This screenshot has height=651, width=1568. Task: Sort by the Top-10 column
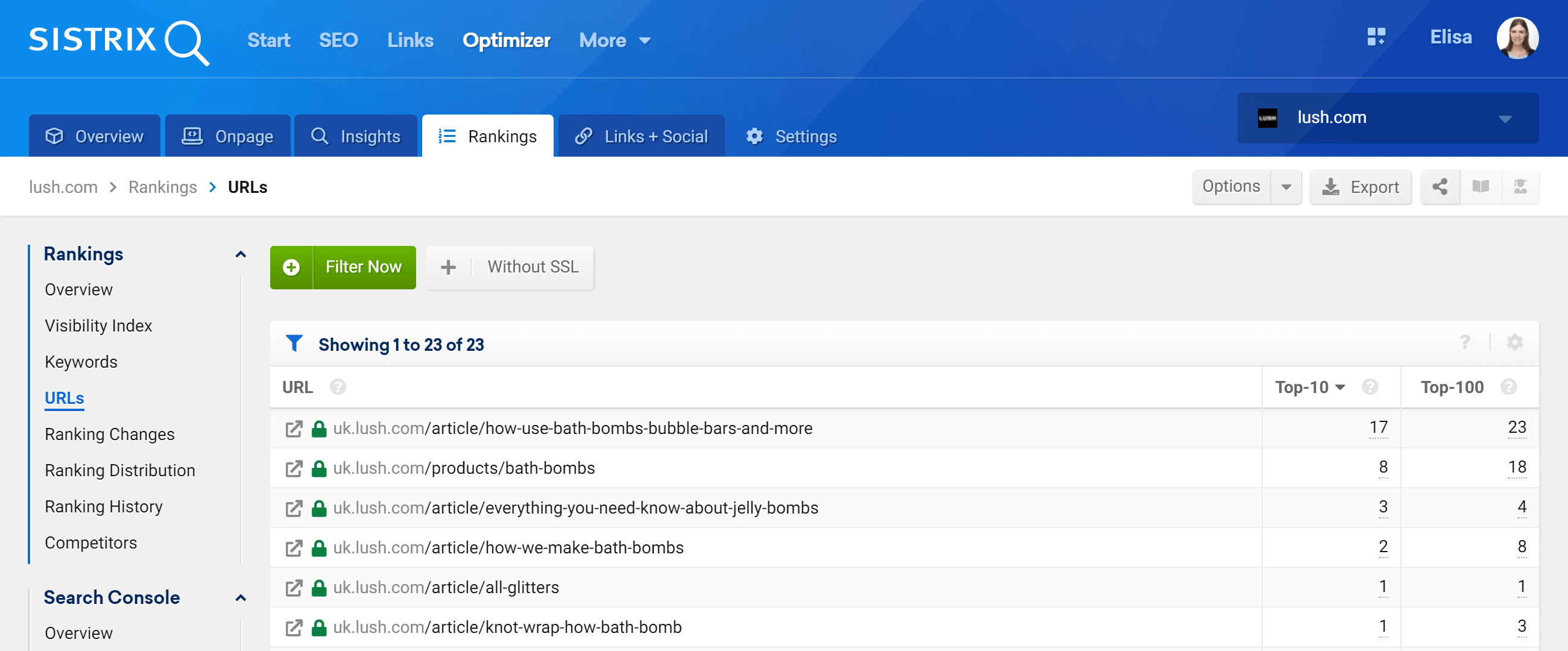tap(1310, 387)
